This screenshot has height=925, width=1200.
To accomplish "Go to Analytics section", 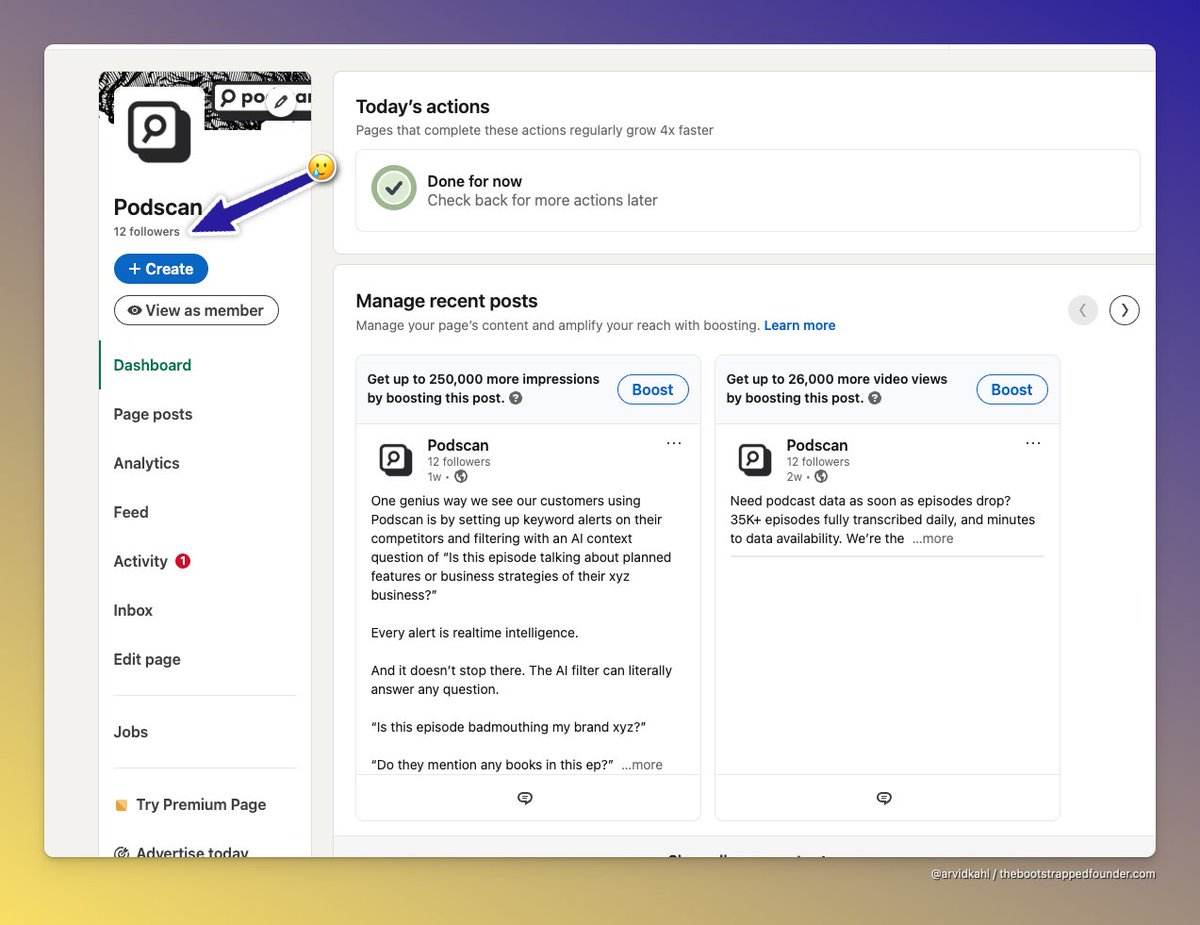I will click(x=146, y=463).
